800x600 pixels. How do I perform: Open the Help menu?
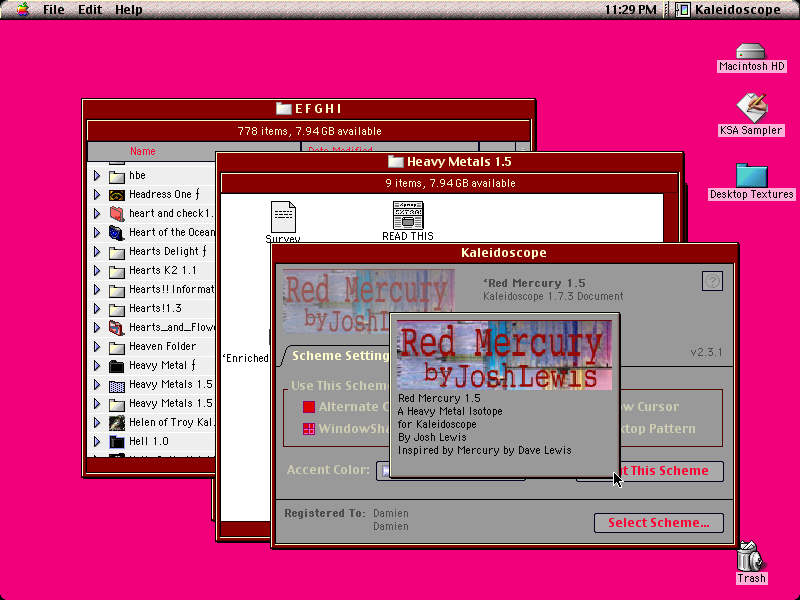tap(129, 10)
